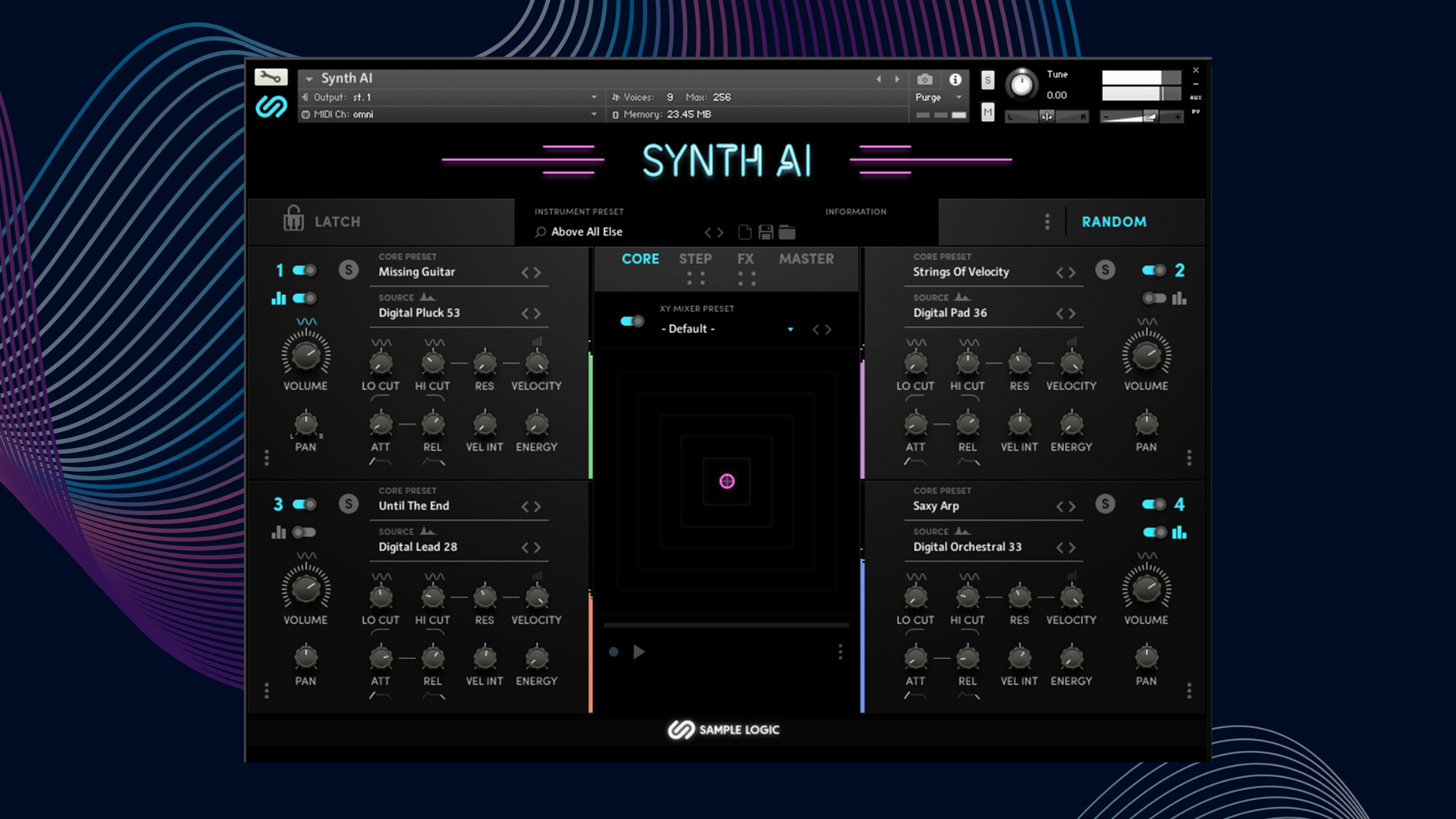Disable channel 3 Until The End

click(x=306, y=504)
